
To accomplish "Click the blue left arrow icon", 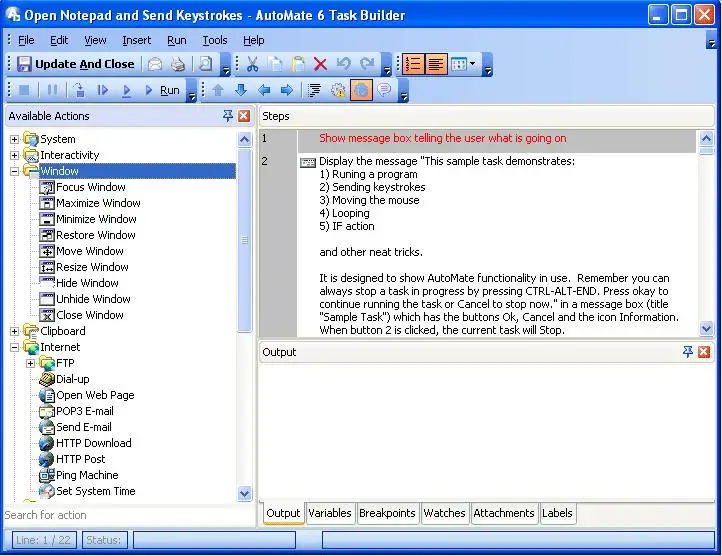I will click(264, 90).
